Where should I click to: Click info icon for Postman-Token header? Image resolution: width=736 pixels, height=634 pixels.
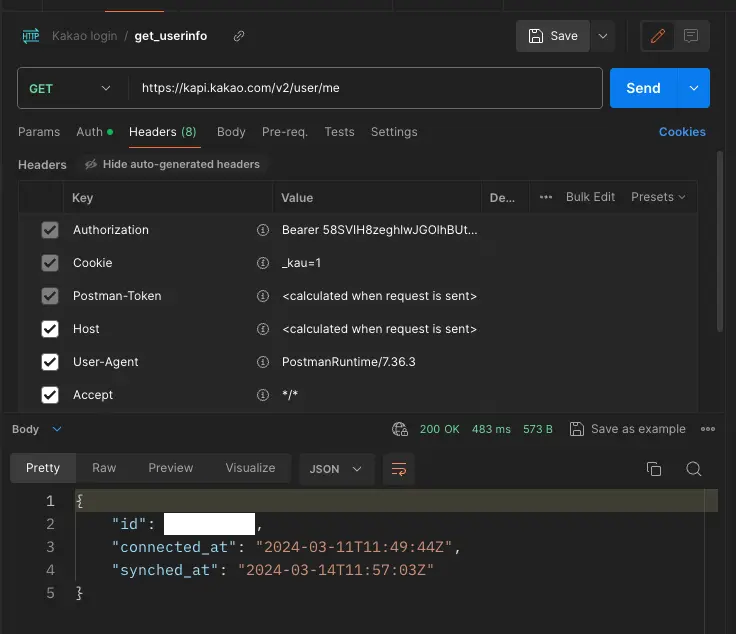pyautogui.click(x=263, y=296)
